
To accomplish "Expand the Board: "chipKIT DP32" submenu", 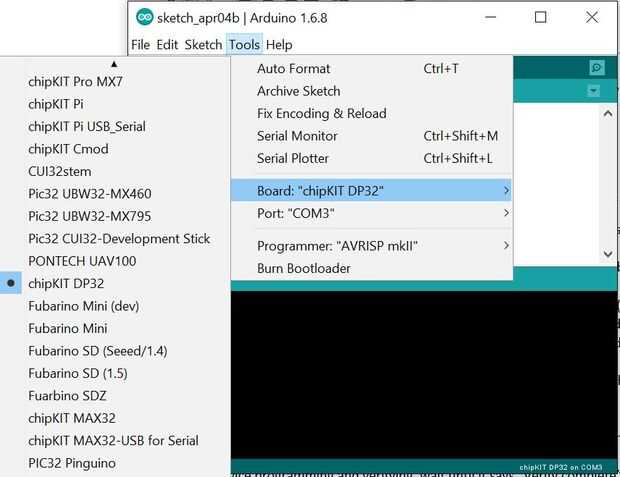I will tap(372, 191).
